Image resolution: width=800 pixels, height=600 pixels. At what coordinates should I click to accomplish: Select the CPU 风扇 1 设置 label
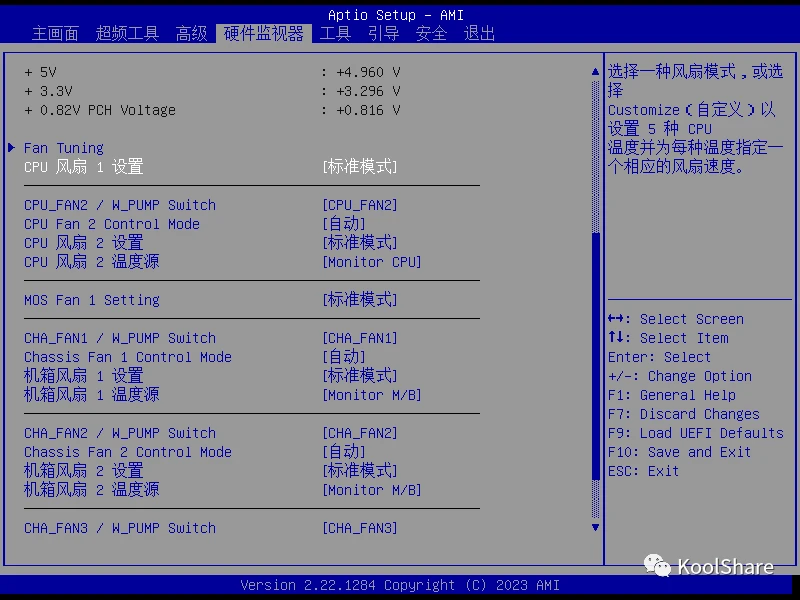(x=84, y=167)
